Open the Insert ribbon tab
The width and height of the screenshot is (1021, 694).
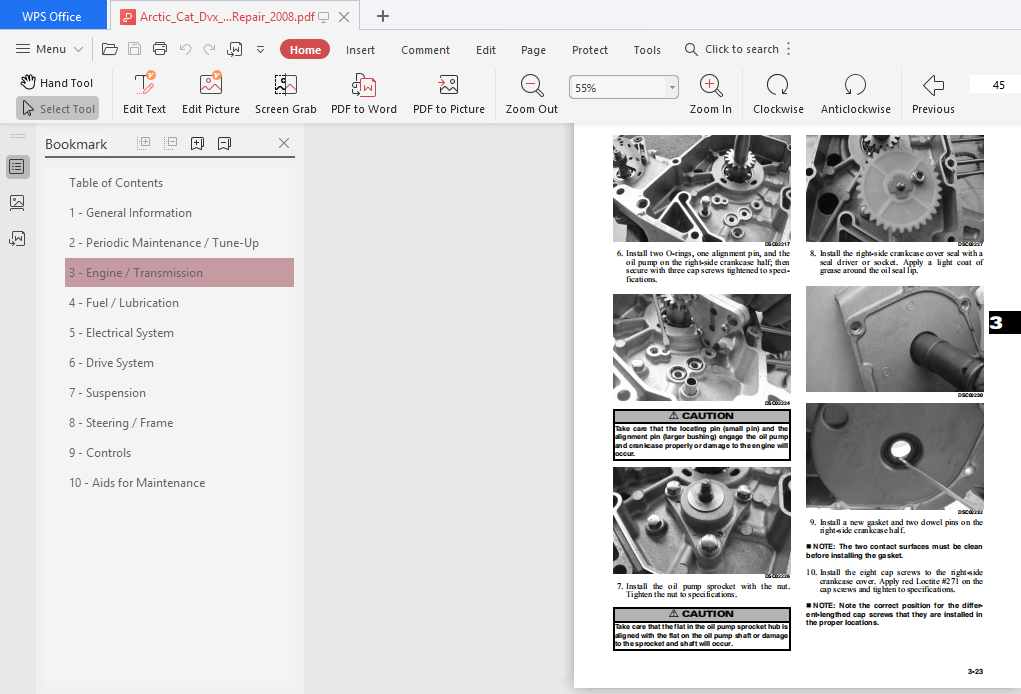[360, 49]
